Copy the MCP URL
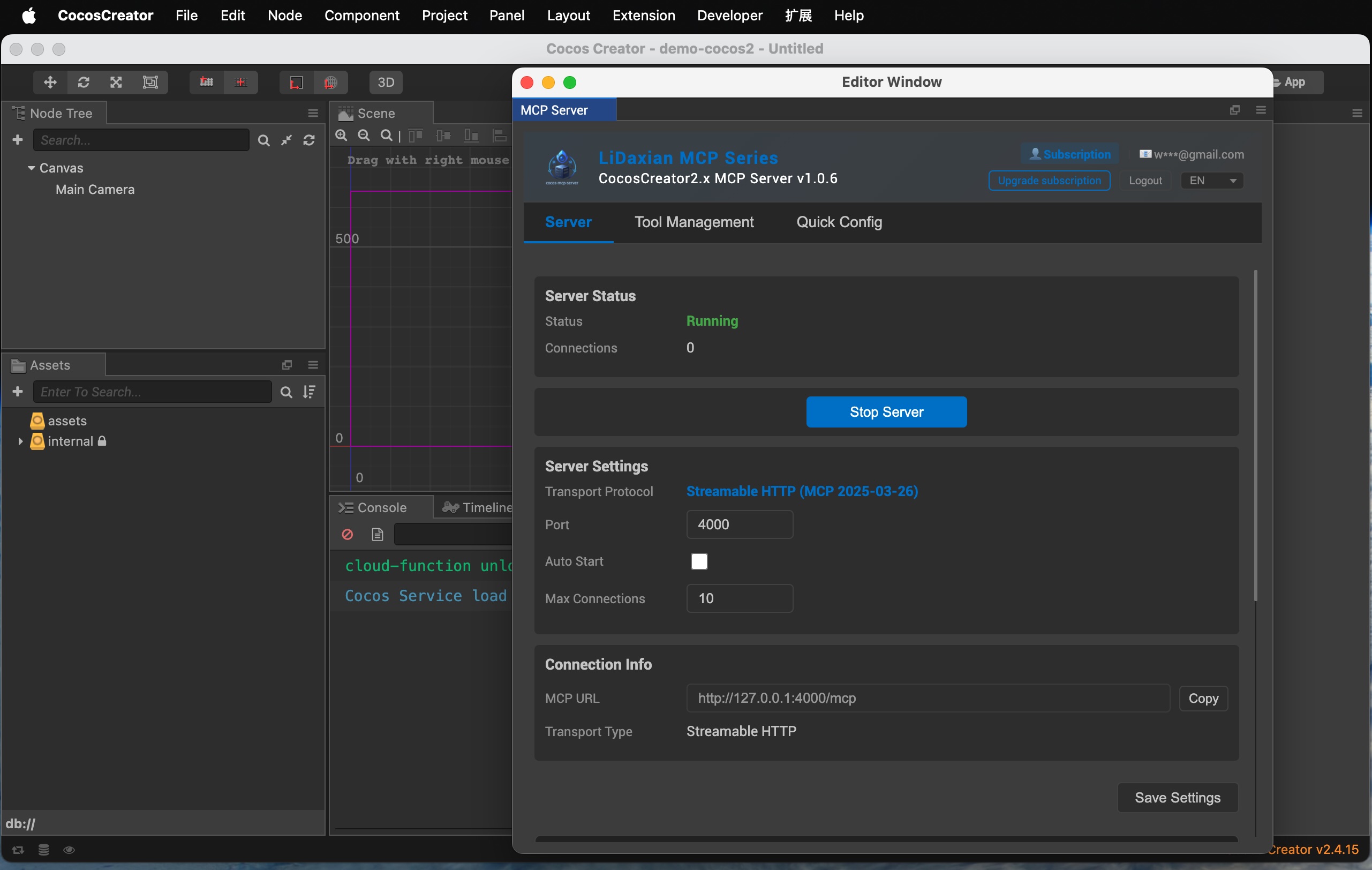The height and width of the screenshot is (870, 1372). tap(1203, 699)
